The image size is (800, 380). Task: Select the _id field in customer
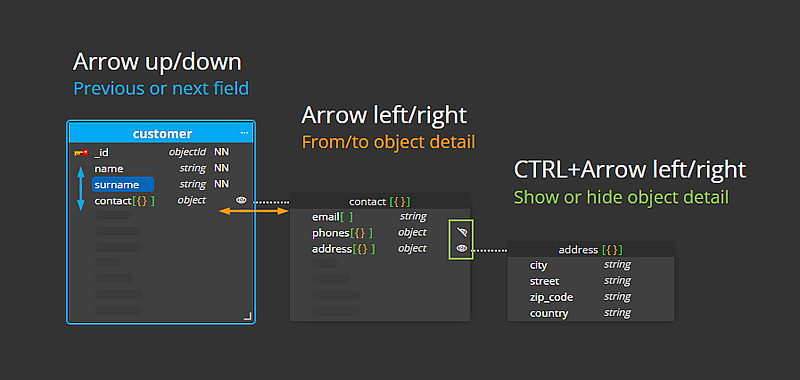point(101,153)
